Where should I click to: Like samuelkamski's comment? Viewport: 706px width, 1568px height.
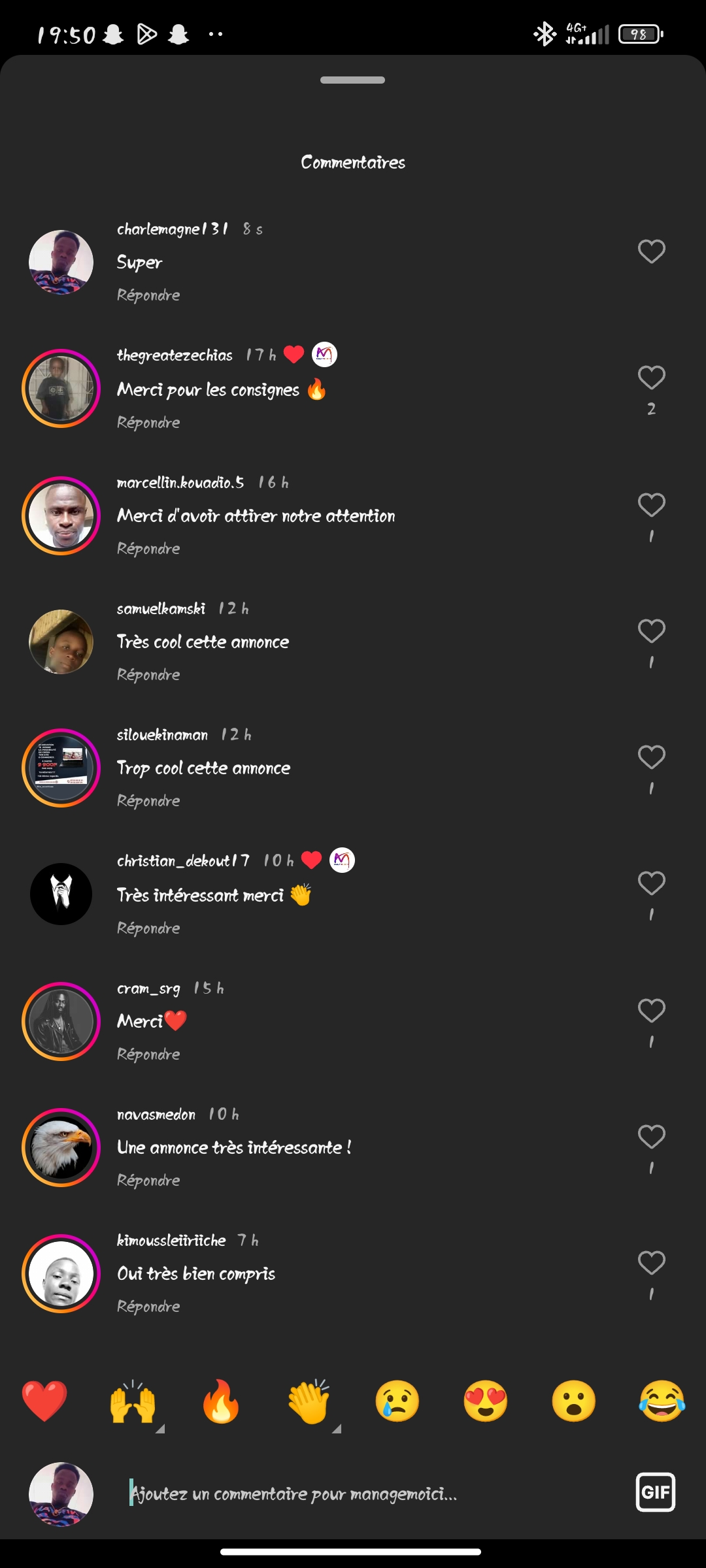coord(652,631)
